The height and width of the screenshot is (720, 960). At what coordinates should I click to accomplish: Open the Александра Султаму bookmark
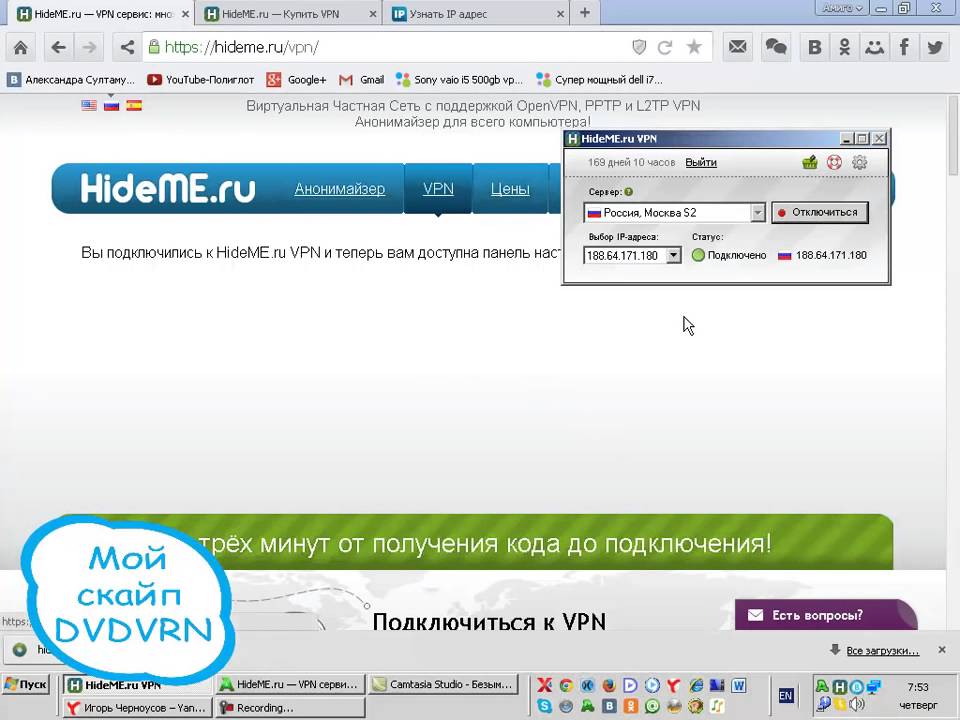(x=71, y=80)
